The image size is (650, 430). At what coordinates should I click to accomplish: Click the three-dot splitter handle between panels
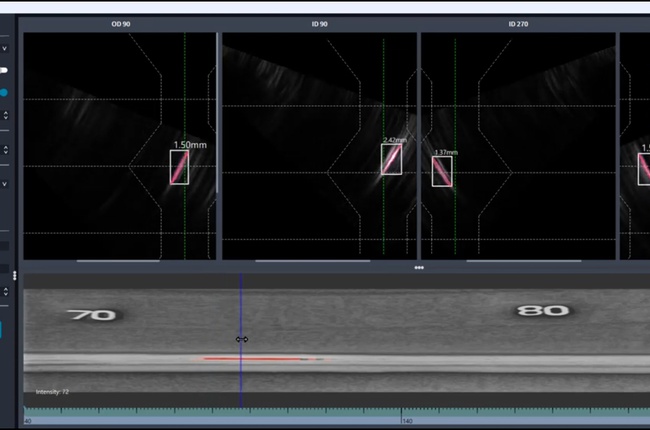(419, 268)
